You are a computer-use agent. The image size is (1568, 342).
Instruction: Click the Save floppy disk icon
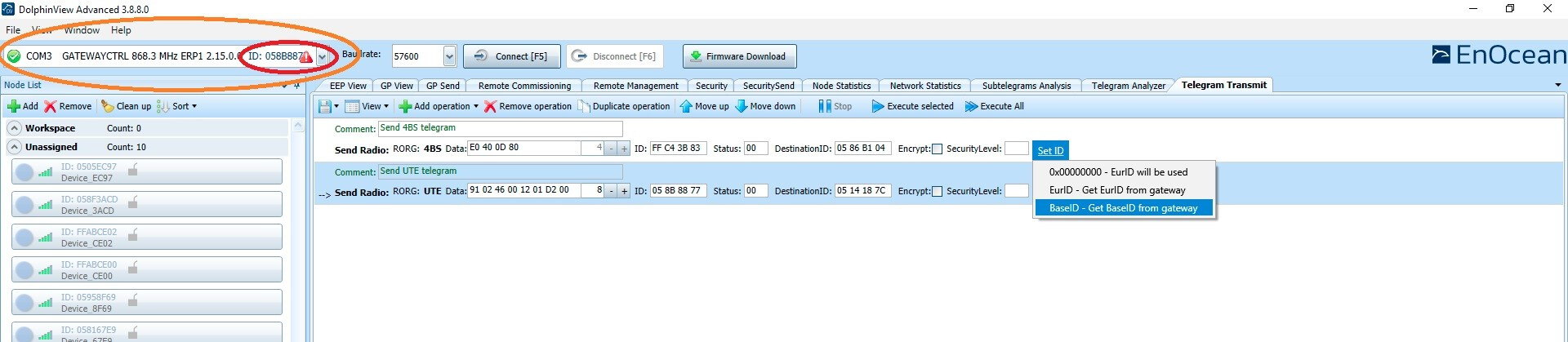(325, 106)
